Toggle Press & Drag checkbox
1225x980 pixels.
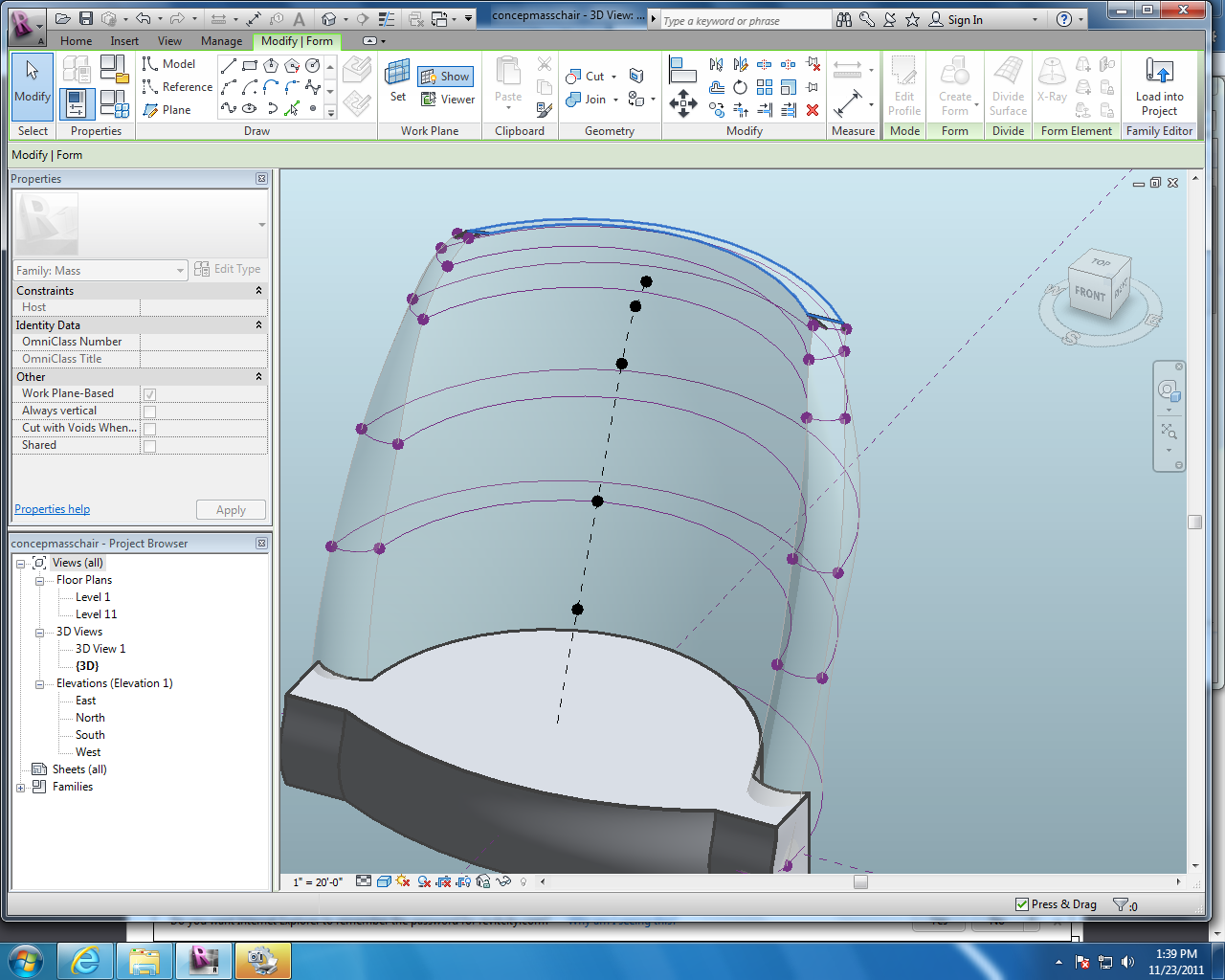click(x=1022, y=904)
